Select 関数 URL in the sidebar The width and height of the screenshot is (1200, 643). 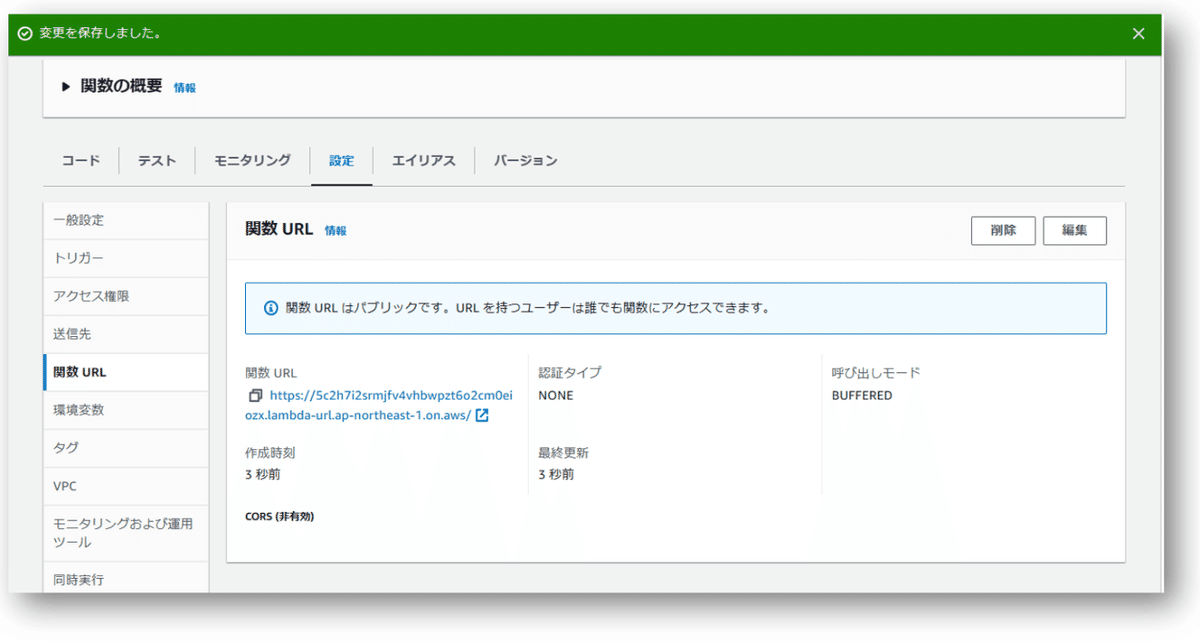(x=126, y=372)
